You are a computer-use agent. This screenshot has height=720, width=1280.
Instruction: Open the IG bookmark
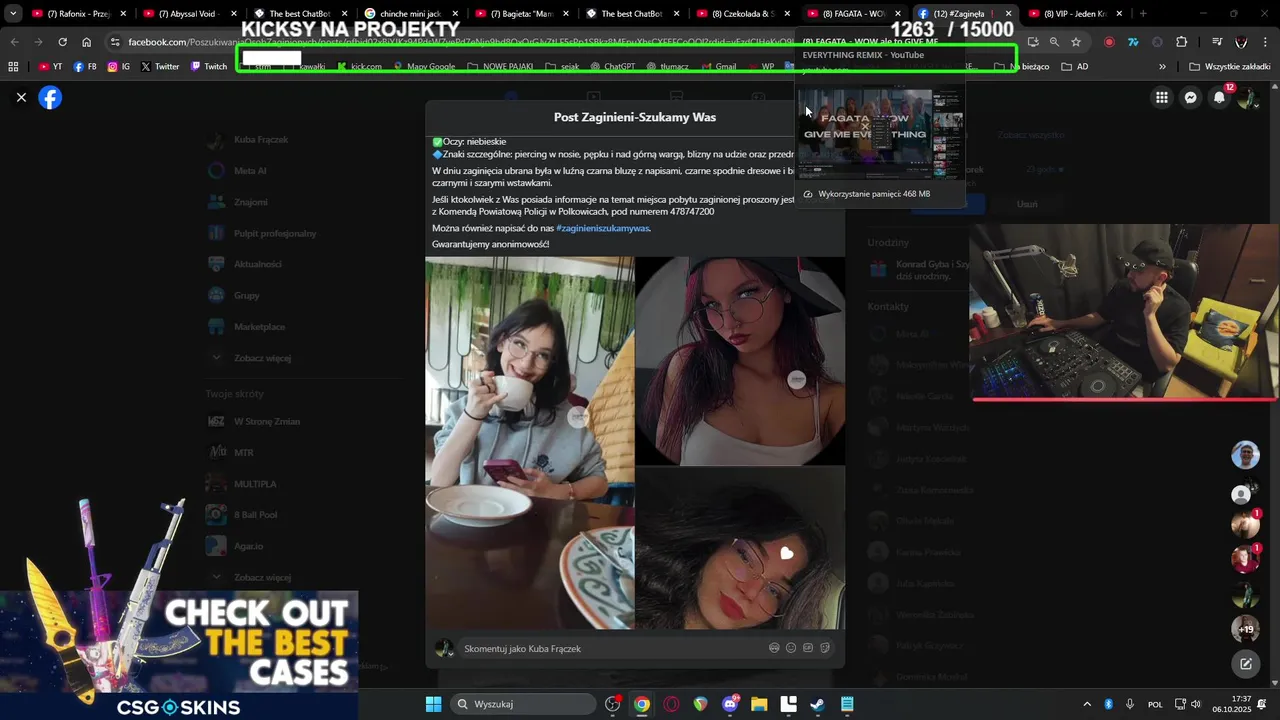click(x=119, y=67)
